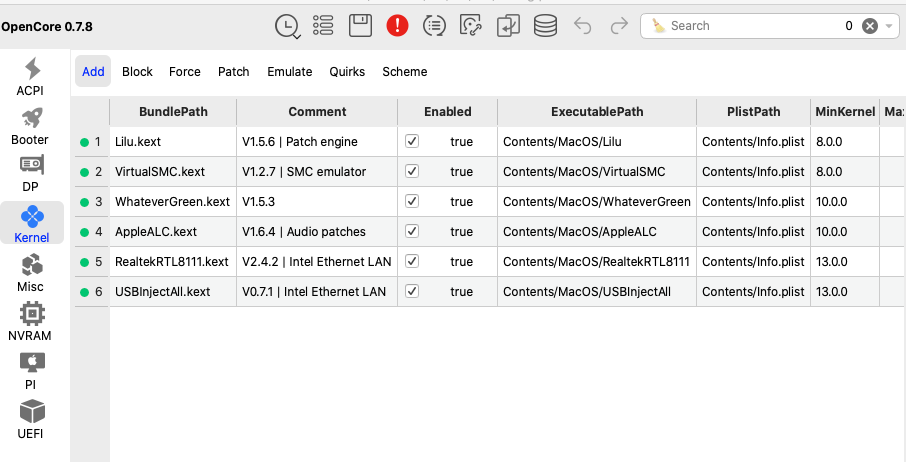Select the WhateverGreen.kext bundle path cell
This screenshot has height=462, width=906.
point(172,202)
